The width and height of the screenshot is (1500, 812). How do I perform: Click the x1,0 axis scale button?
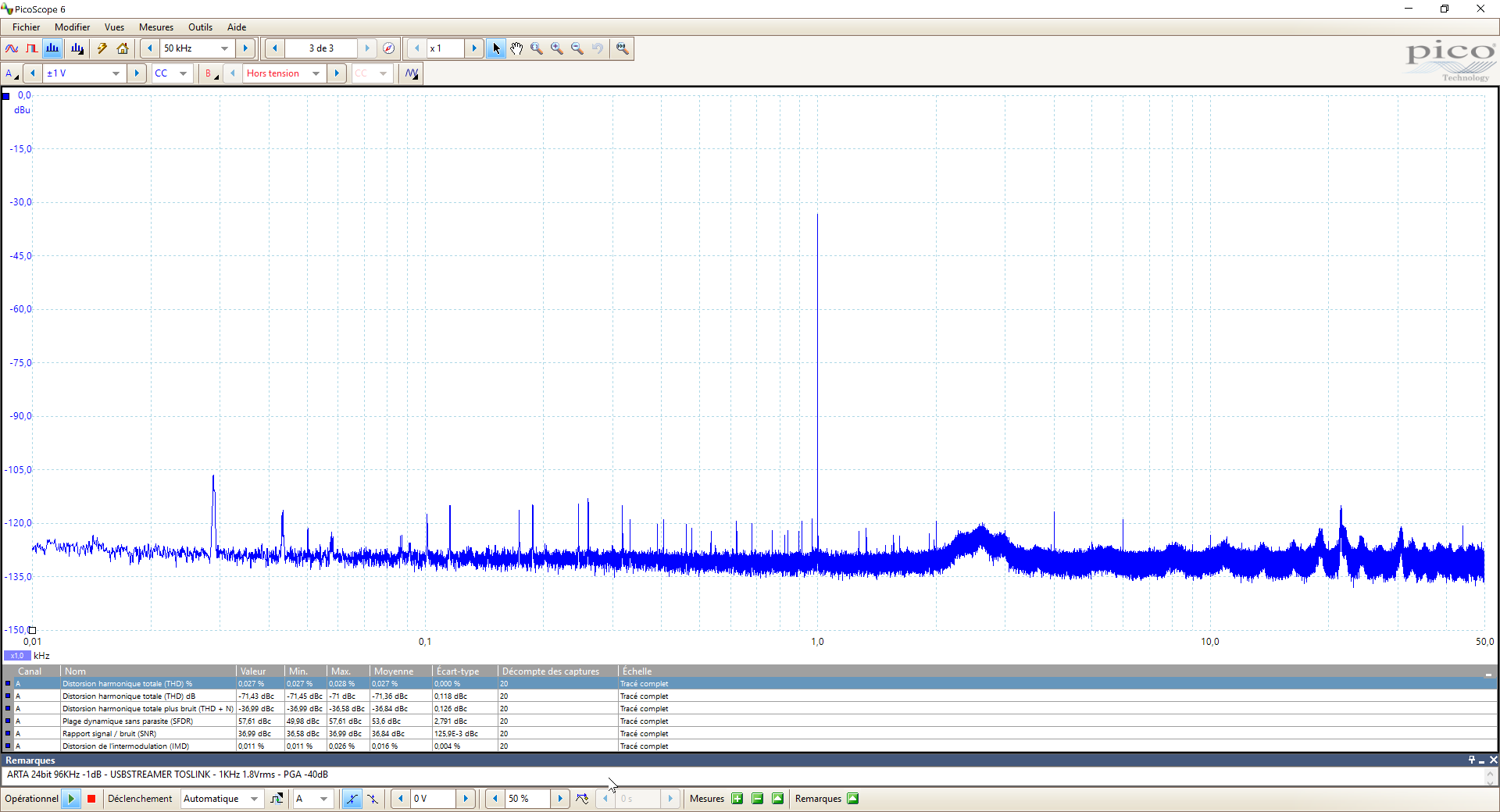[x=17, y=656]
